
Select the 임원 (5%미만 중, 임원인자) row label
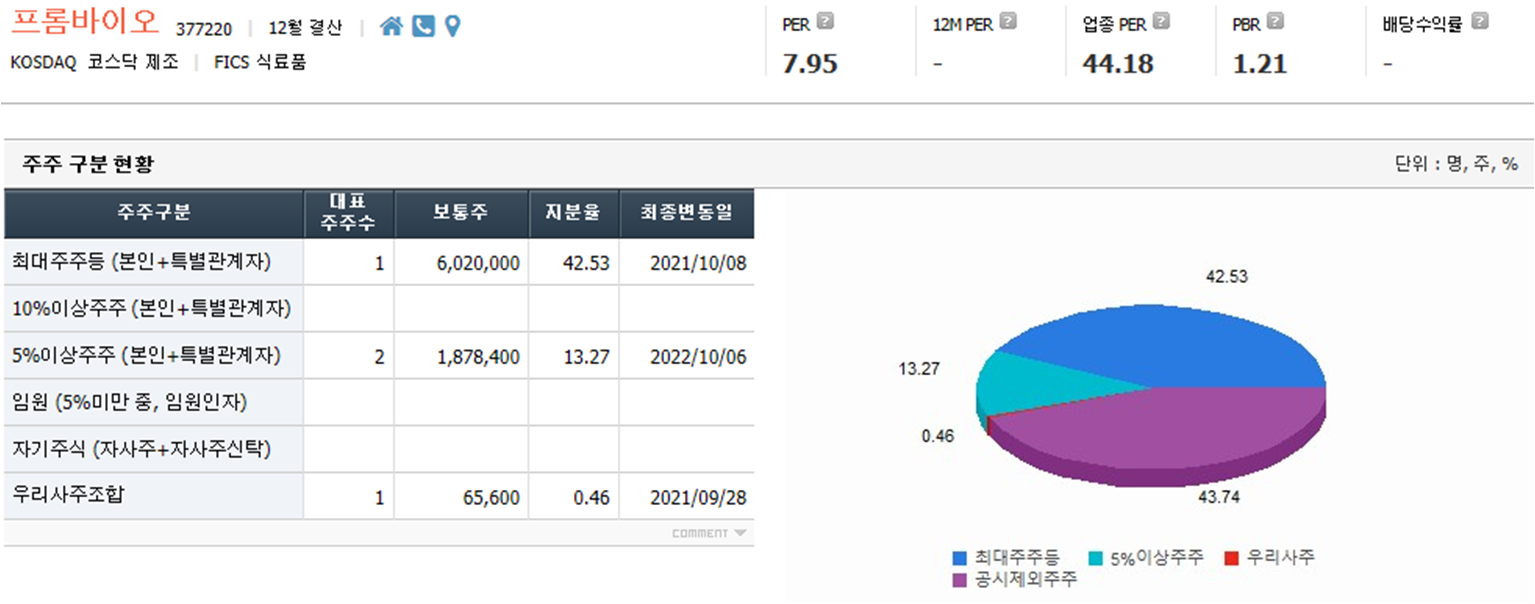click(x=129, y=402)
